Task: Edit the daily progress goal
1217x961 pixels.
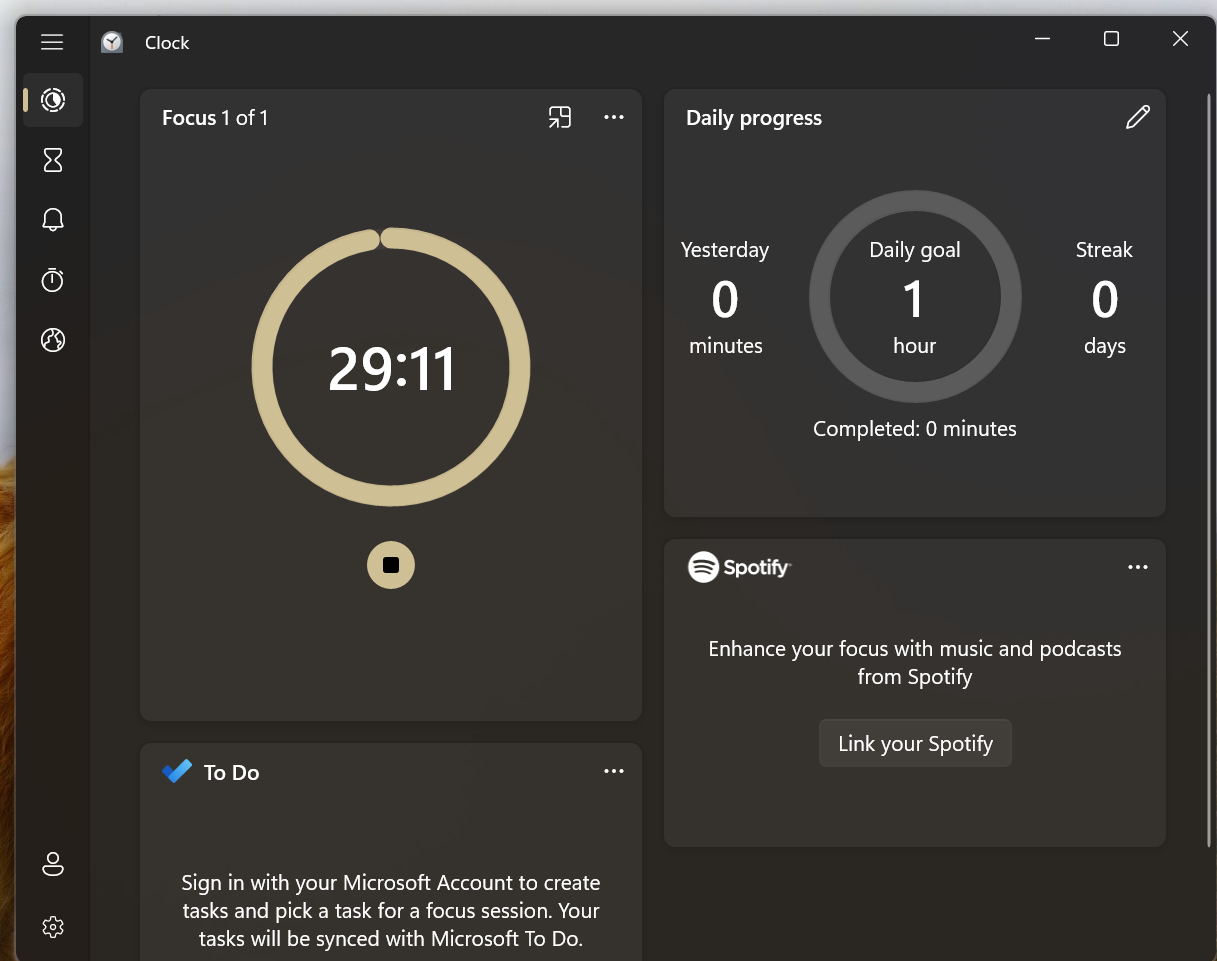Action: point(1138,118)
